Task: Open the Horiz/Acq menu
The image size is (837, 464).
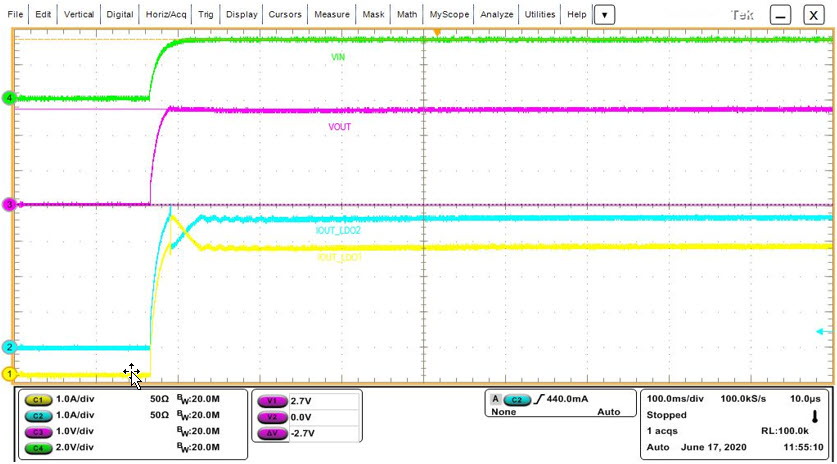Action: pos(166,14)
